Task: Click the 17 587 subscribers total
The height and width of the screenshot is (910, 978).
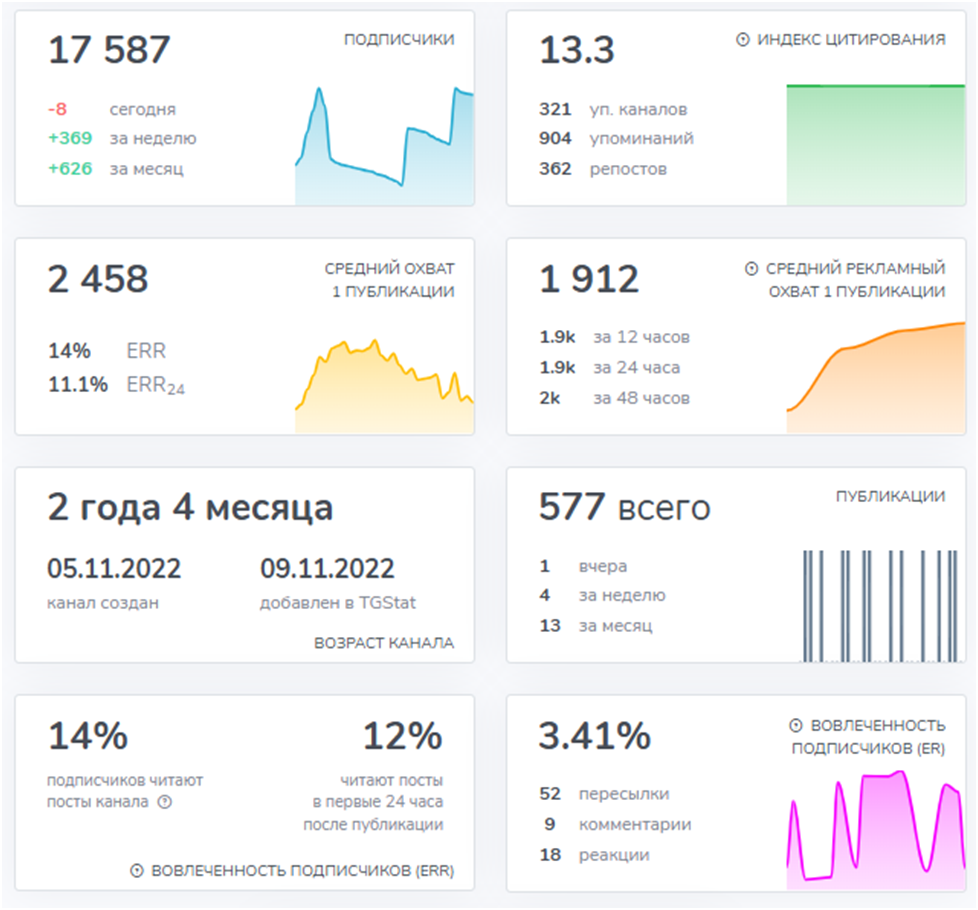Action: pyautogui.click(x=110, y=50)
